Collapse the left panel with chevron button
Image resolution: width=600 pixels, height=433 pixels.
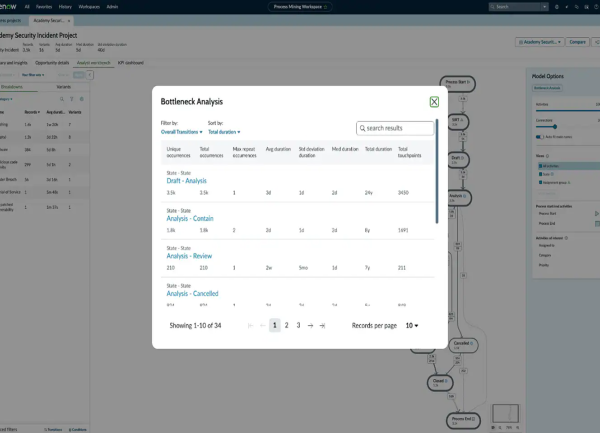[90, 75]
